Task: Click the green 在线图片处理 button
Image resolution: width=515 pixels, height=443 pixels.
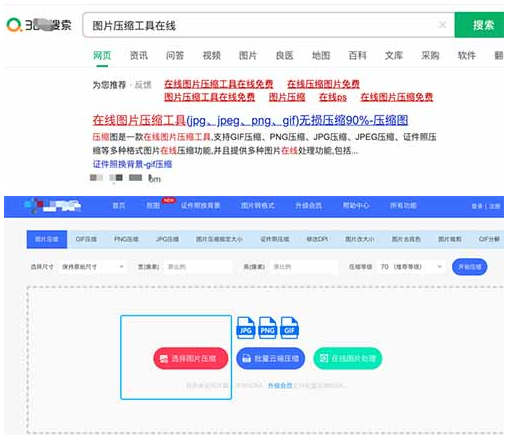Action: (348, 358)
